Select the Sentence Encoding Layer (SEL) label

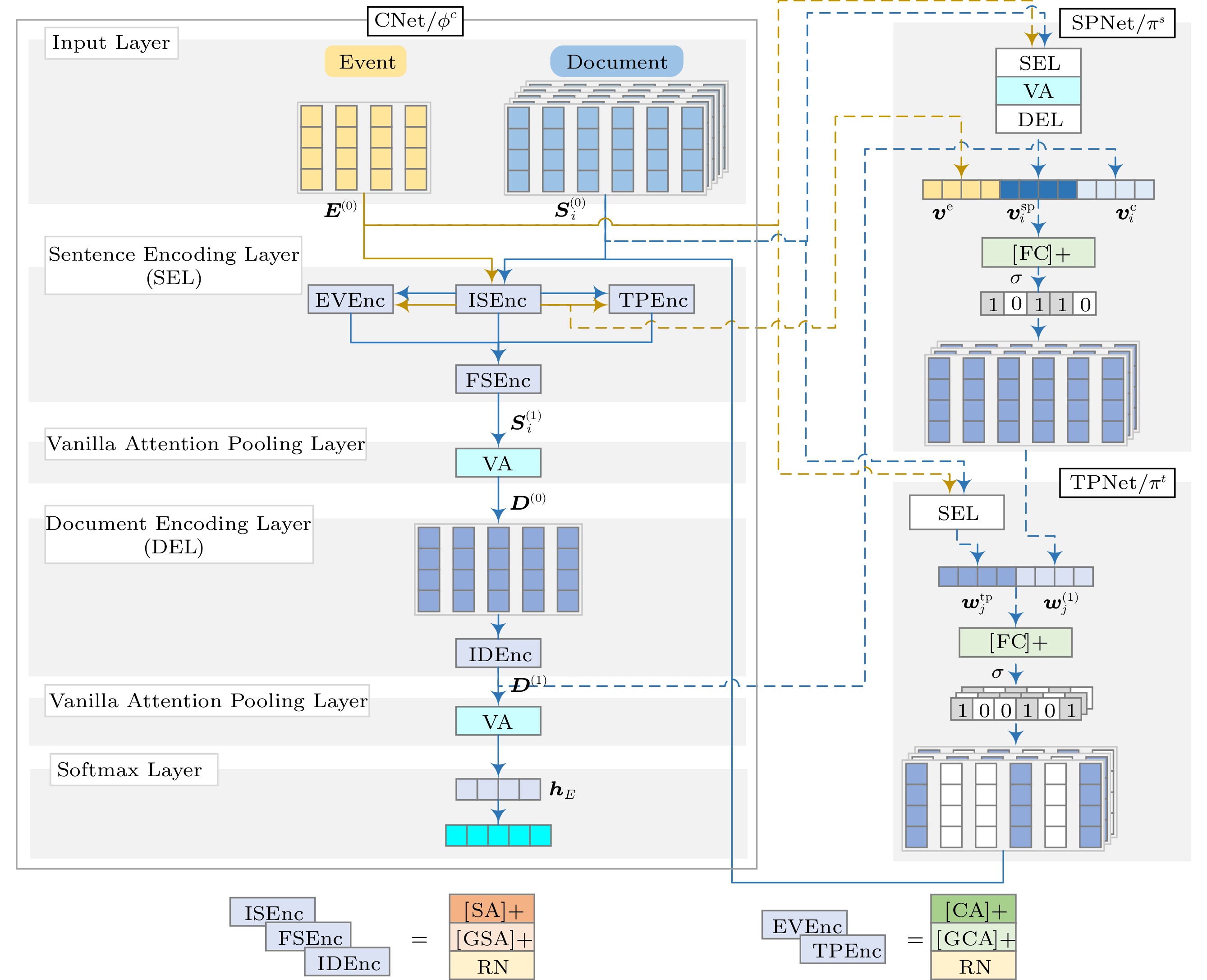coord(173,265)
